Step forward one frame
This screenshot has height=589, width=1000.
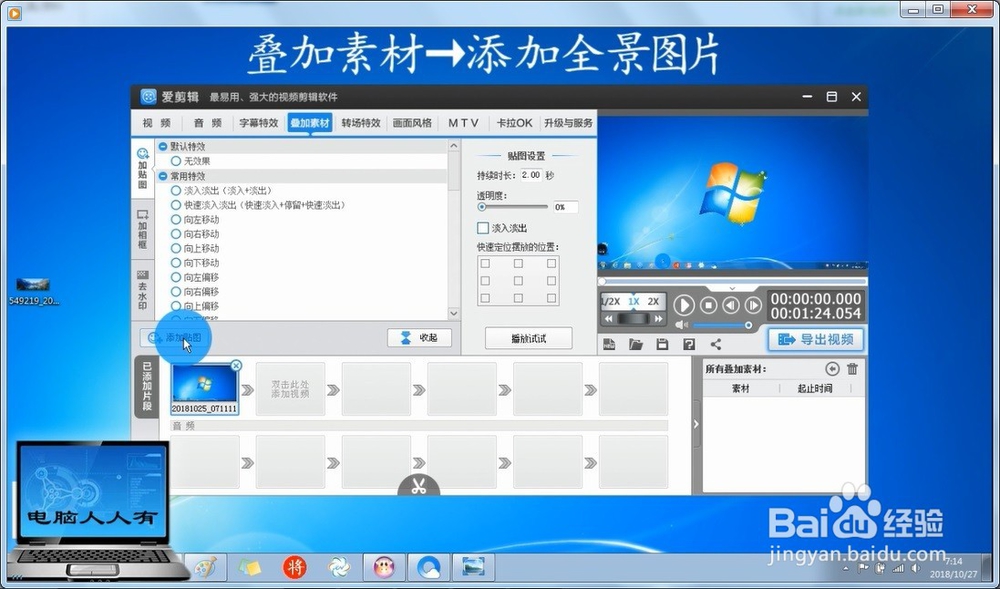pyautogui.click(x=753, y=305)
